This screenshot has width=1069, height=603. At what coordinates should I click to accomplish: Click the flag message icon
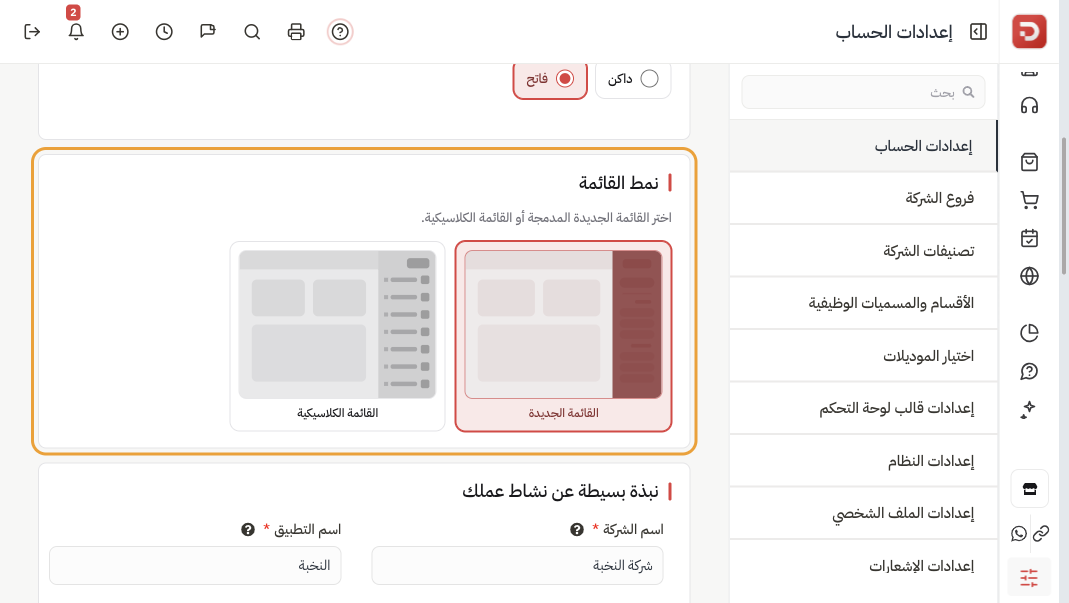(x=208, y=31)
